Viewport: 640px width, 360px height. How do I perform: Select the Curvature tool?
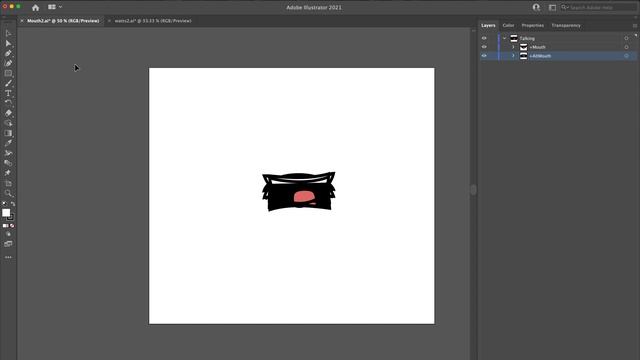click(x=8, y=63)
